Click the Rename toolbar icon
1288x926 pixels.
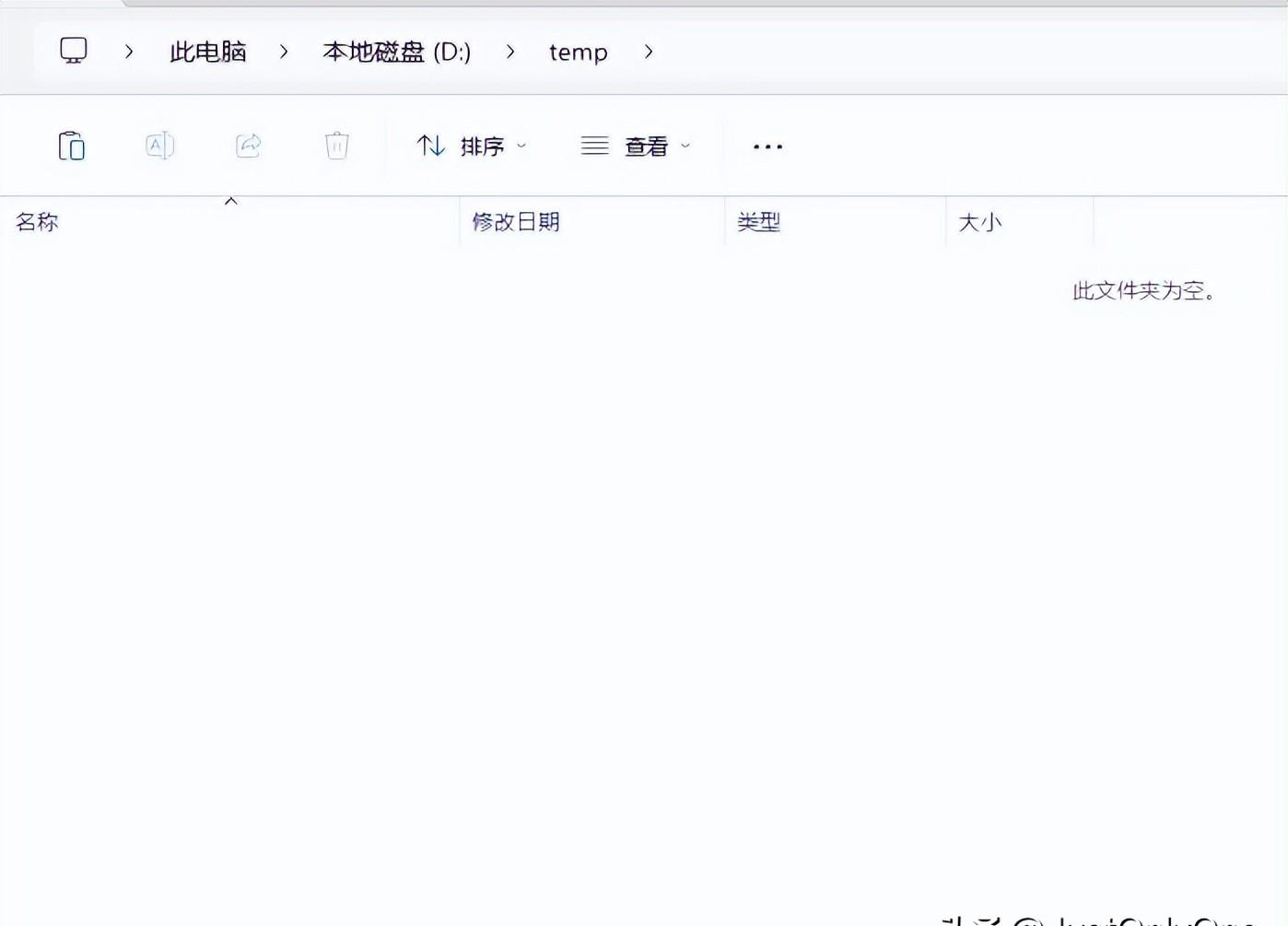pos(159,146)
